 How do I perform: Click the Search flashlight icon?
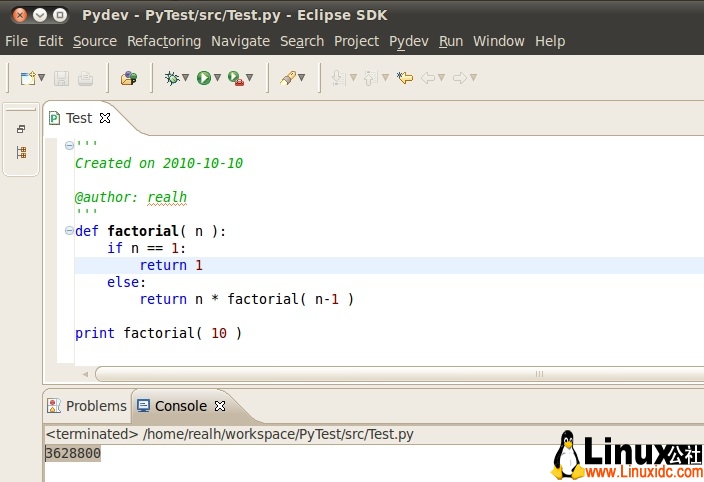click(288, 78)
